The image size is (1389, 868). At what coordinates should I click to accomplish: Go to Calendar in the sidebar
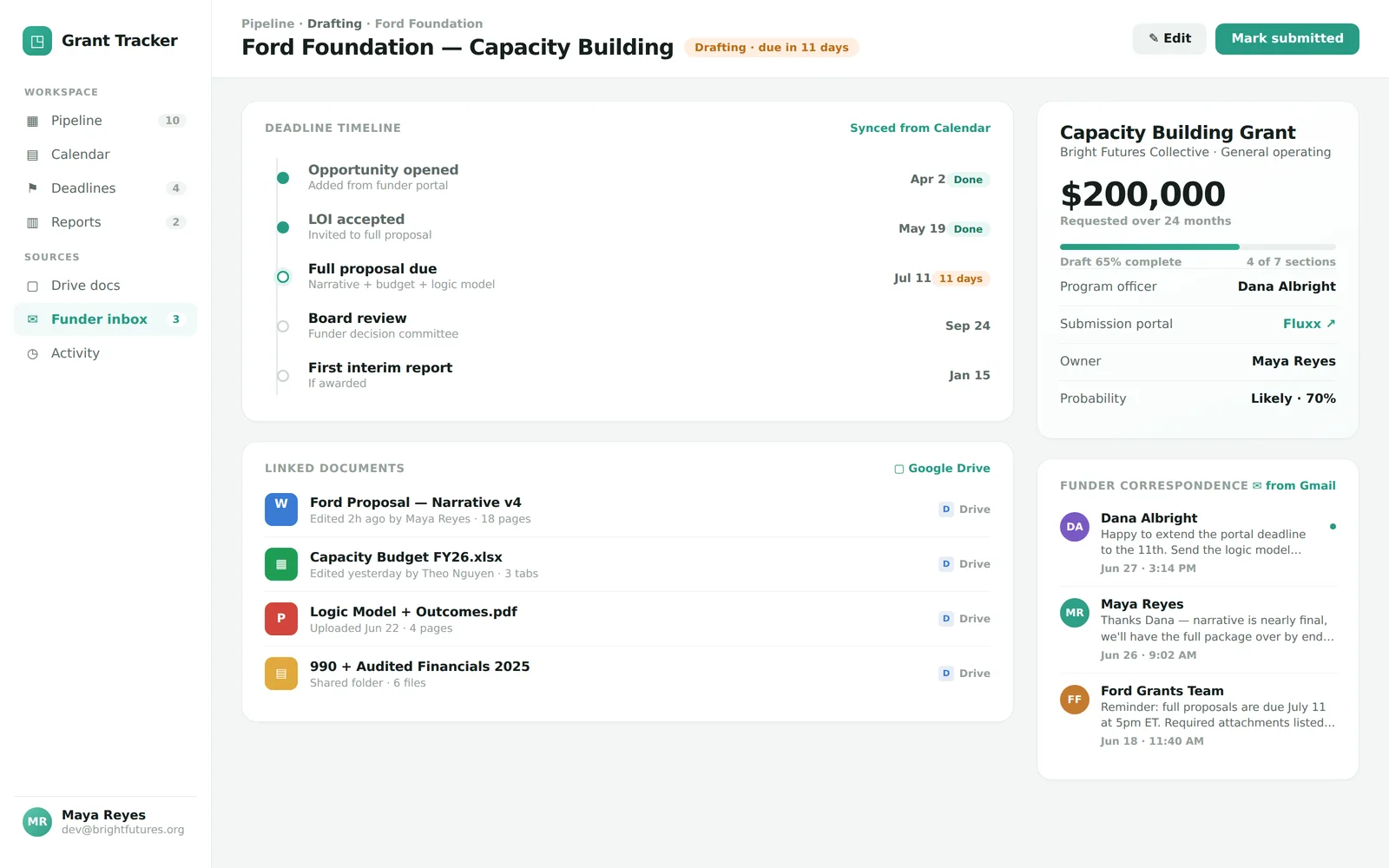(x=105, y=155)
